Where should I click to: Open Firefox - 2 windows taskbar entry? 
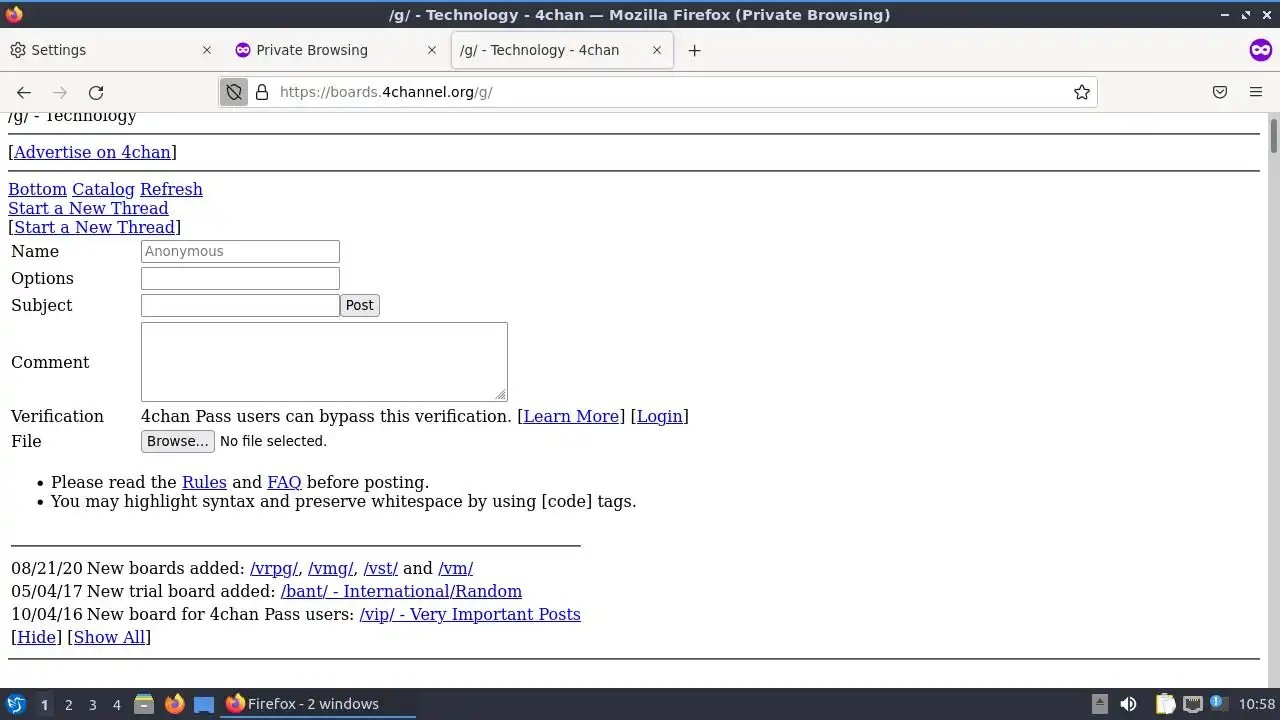(x=318, y=704)
